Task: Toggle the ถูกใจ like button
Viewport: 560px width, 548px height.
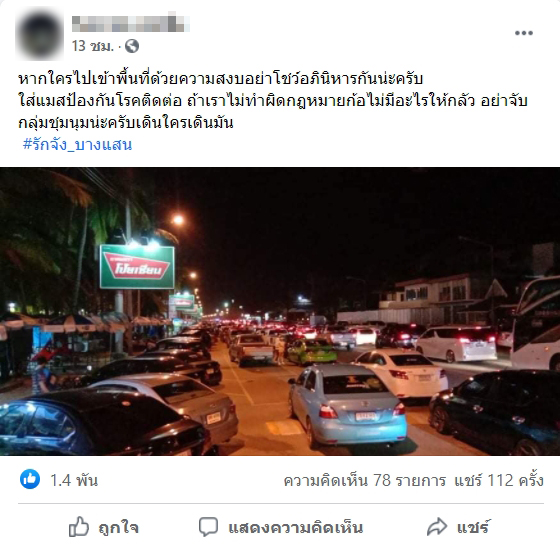Action: tap(104, 527)
